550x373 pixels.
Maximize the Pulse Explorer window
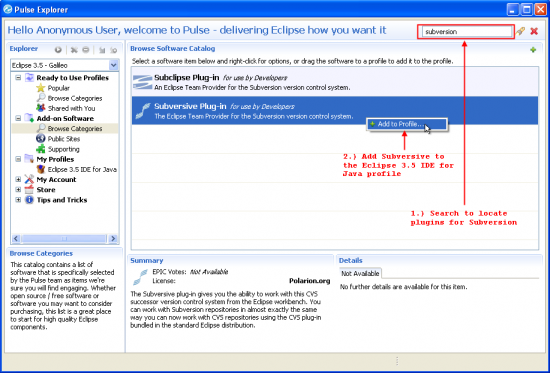(526, 9)
